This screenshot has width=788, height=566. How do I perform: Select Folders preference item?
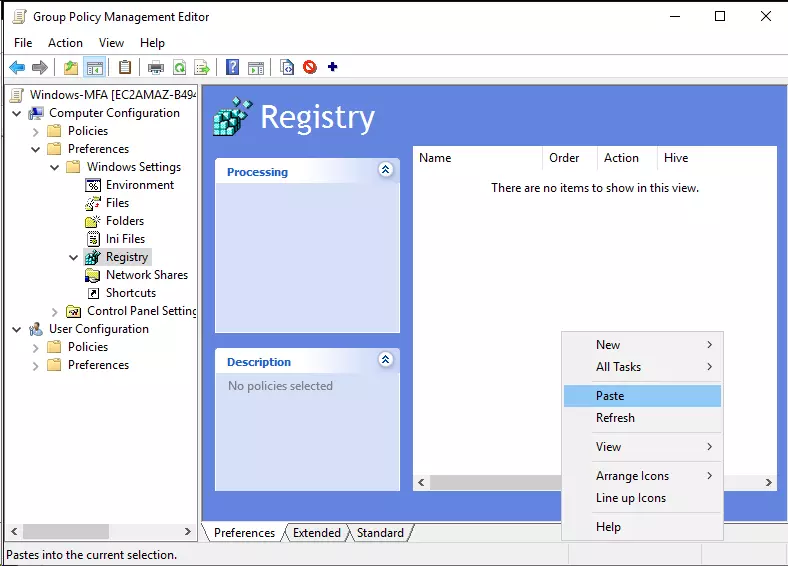tap(125, 221)
